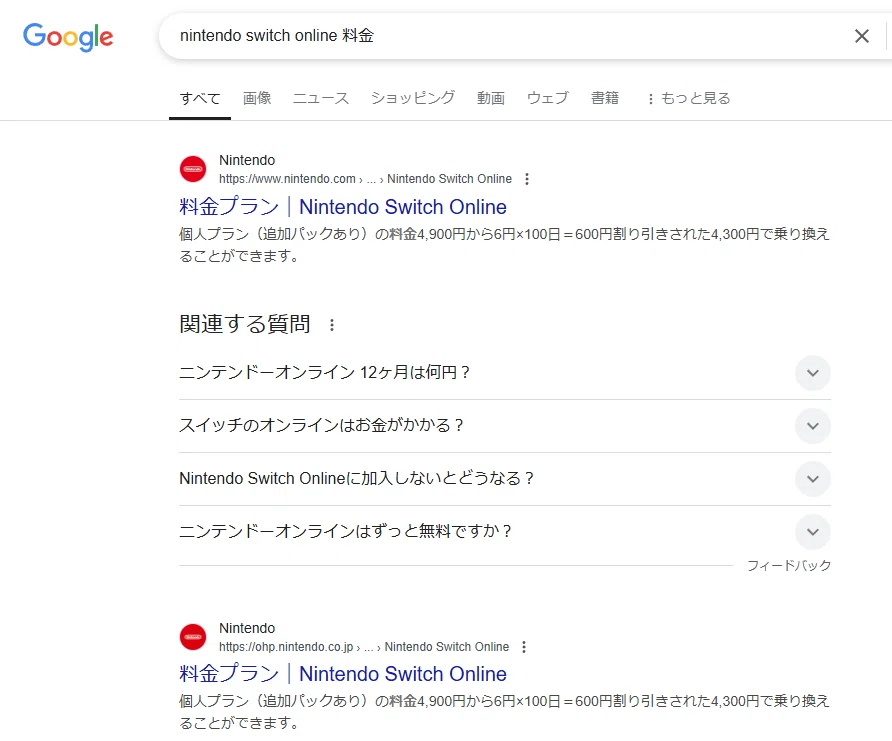Expand question ニンテンドーオンライン 12ヶ月は何円？

coord(505,372)
